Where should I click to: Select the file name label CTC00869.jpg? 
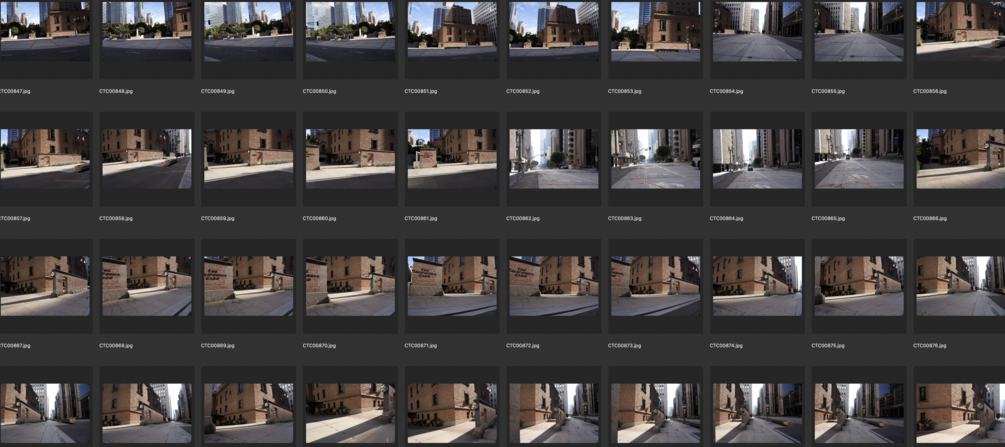[218, 345]
